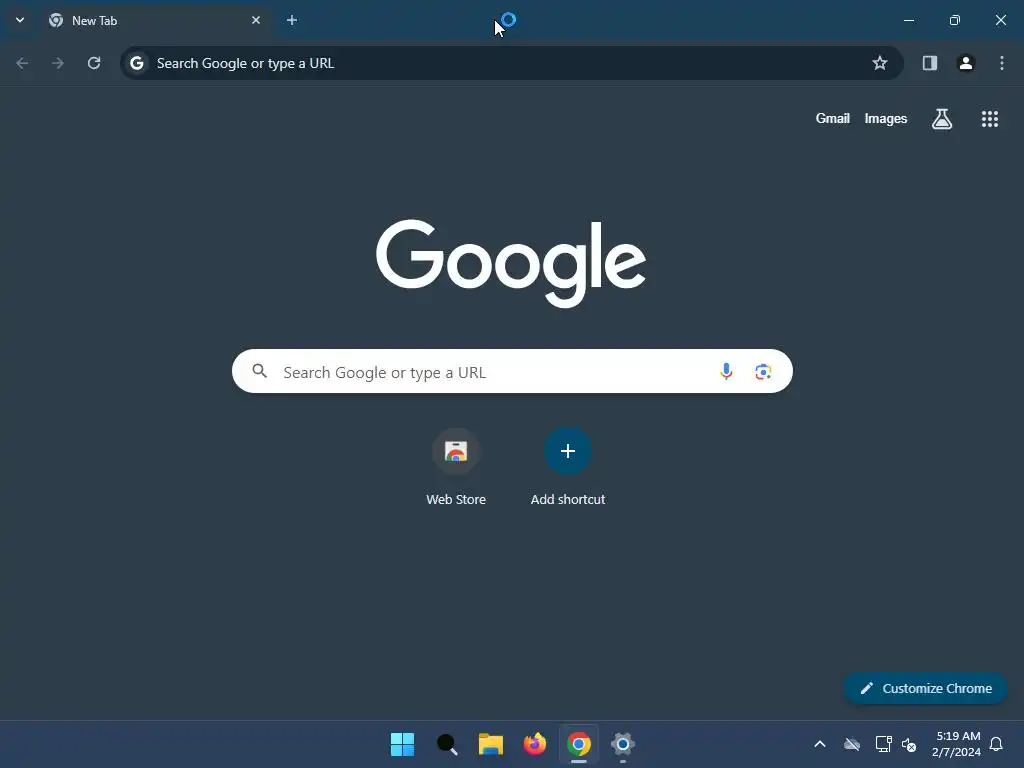Click the Google icon in the address bar
Viewport: 1024px width, 768px height.
pyautogui.click(x=136, y=63)
